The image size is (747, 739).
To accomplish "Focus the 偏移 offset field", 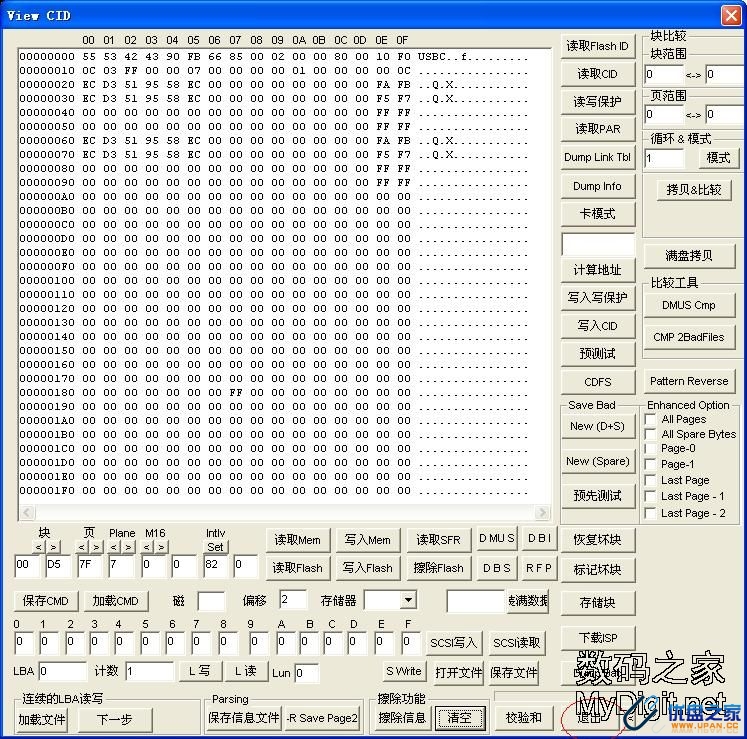I will 293,600.
